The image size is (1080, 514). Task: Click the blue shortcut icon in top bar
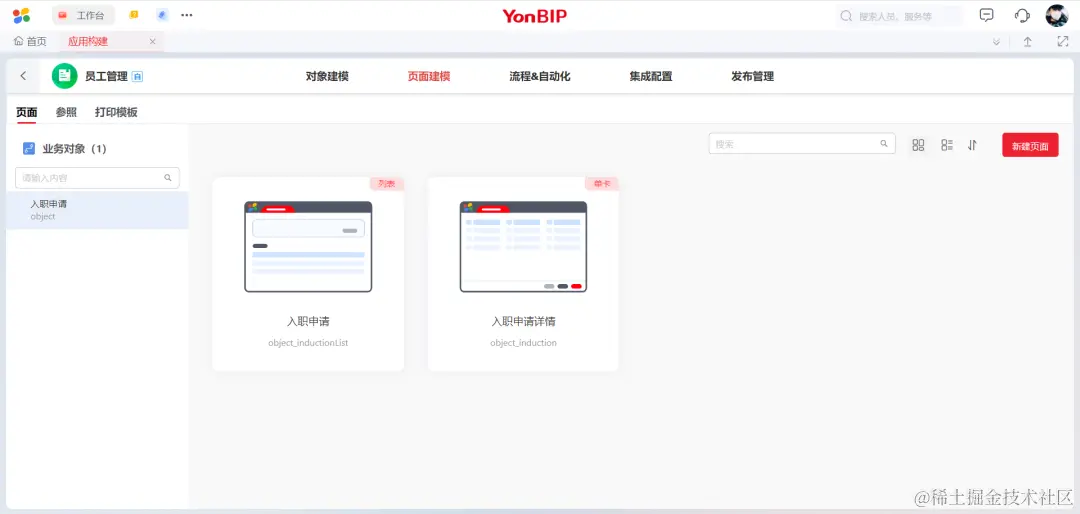pyautogui.click(x=162, y=14)
